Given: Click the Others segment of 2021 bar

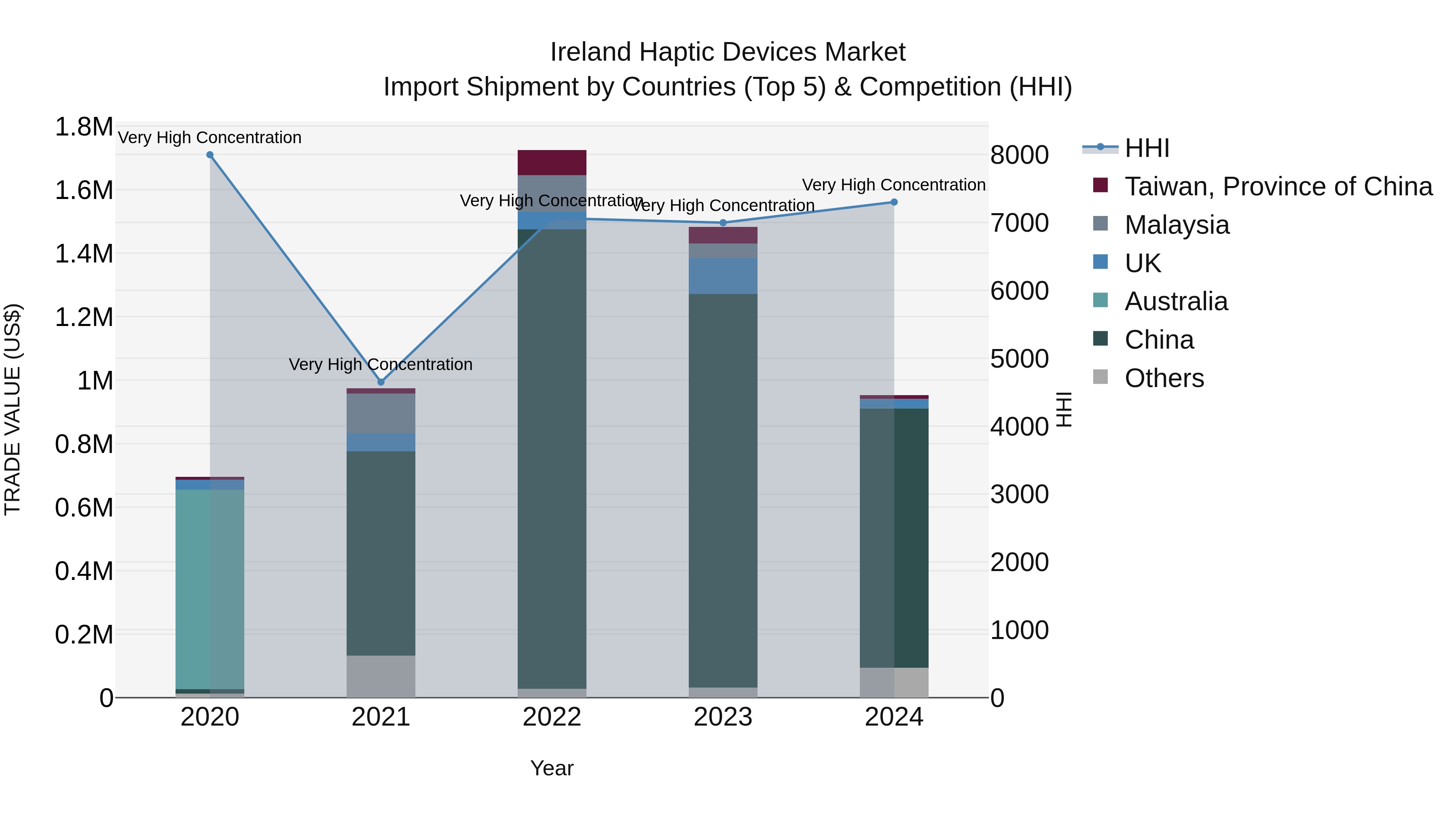Looking at the screenshot, I should coord(381,677).
